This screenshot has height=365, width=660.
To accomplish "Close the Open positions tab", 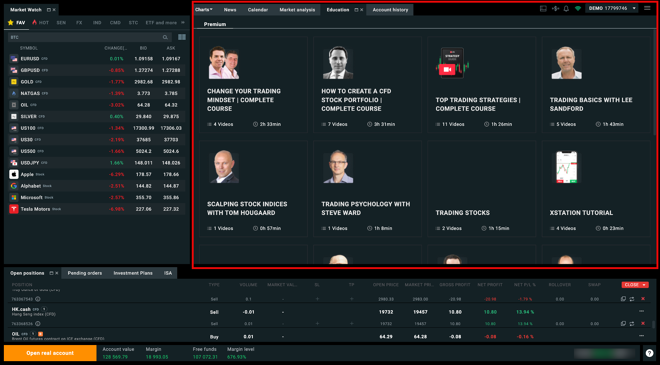I will (x=57, y=273).
